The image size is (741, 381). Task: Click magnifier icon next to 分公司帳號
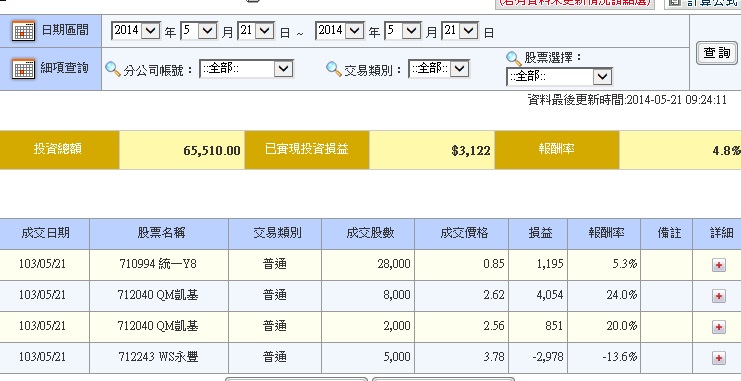[x=112, y=69]
